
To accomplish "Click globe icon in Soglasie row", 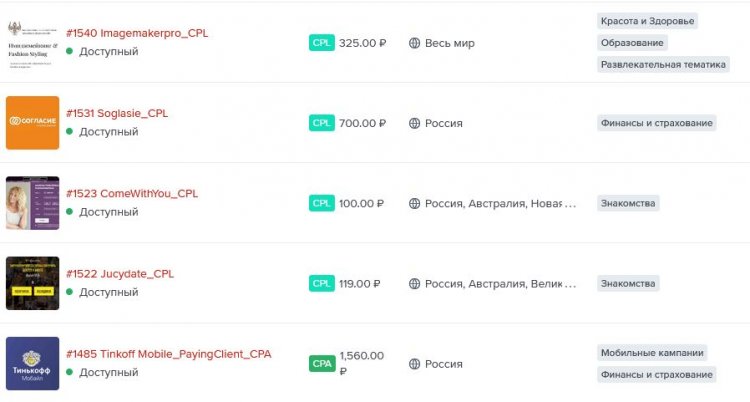I will (x=414, y=123).
